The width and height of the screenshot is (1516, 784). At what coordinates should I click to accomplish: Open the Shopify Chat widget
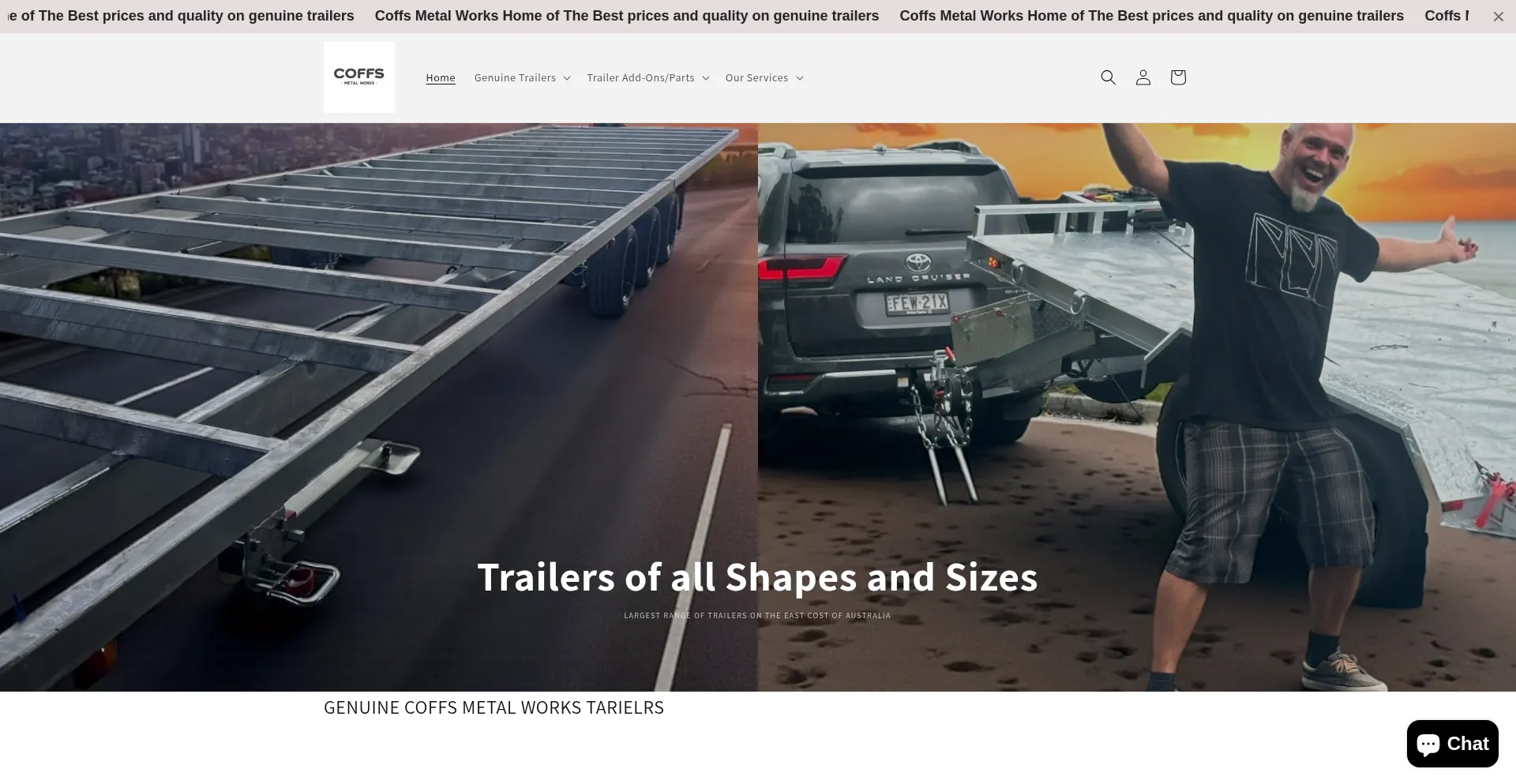1452,744
